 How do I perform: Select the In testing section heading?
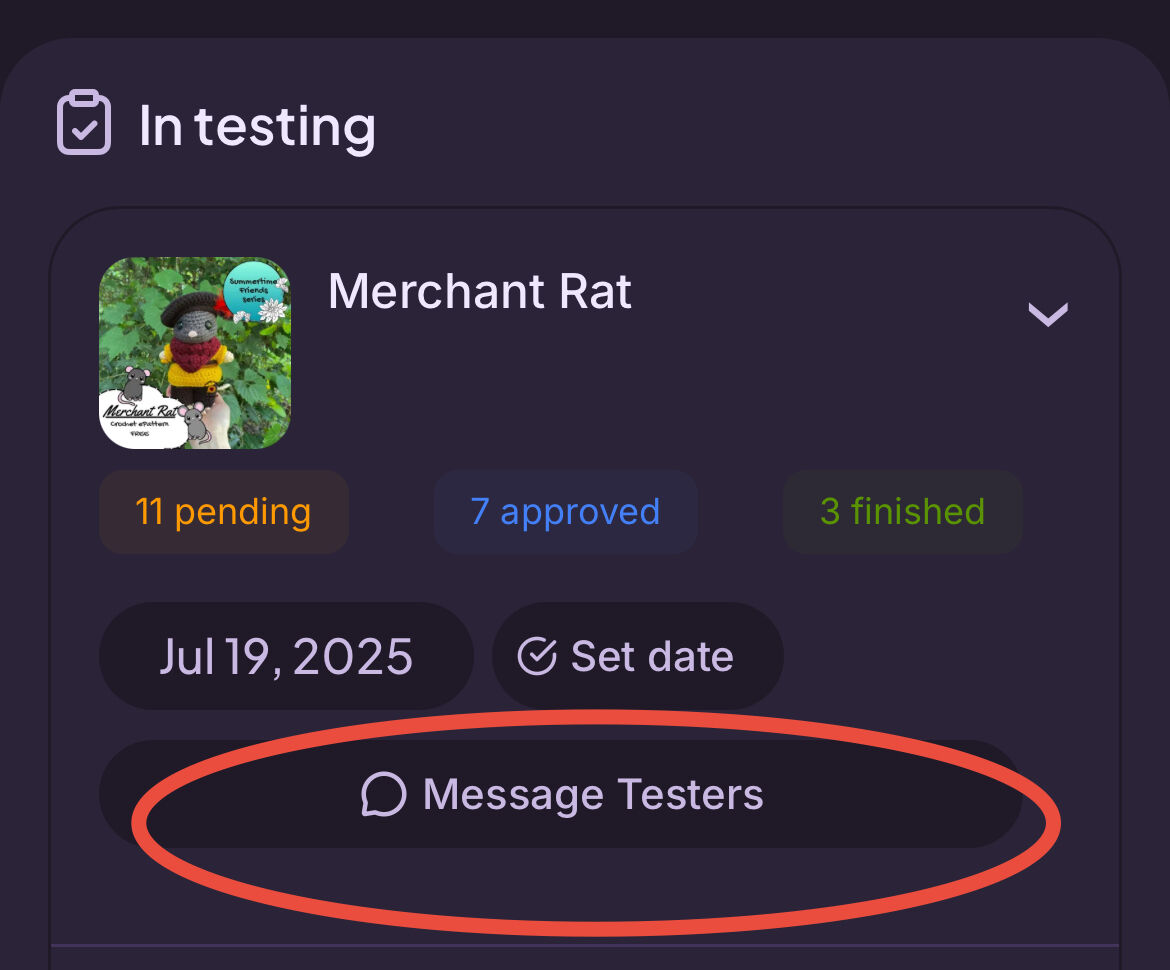(257, 127)
